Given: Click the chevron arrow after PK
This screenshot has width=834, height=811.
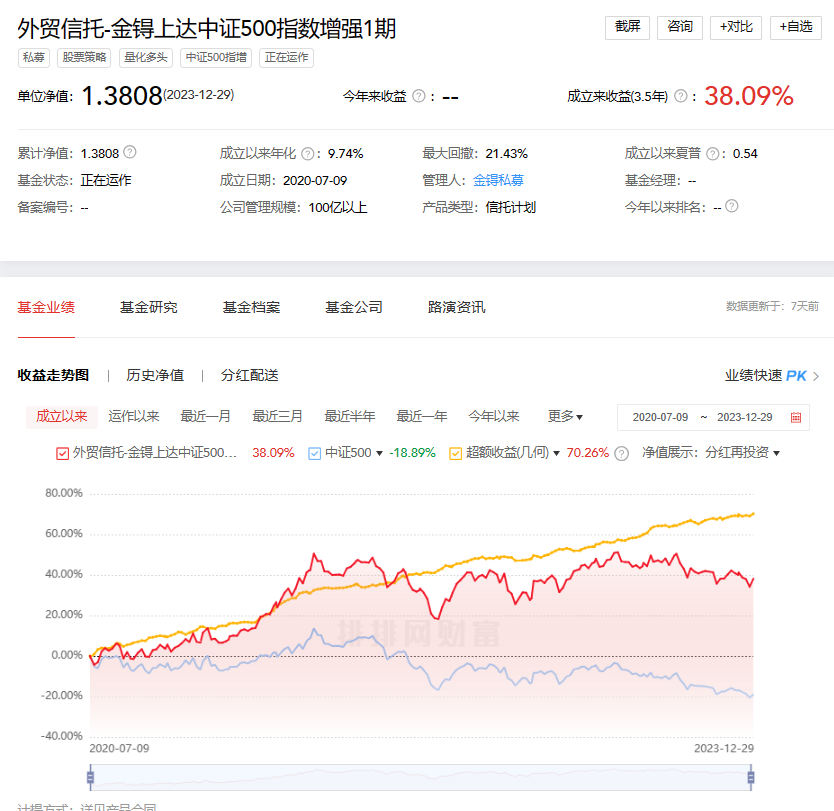Looking at the screenshot, I should 816,376.
